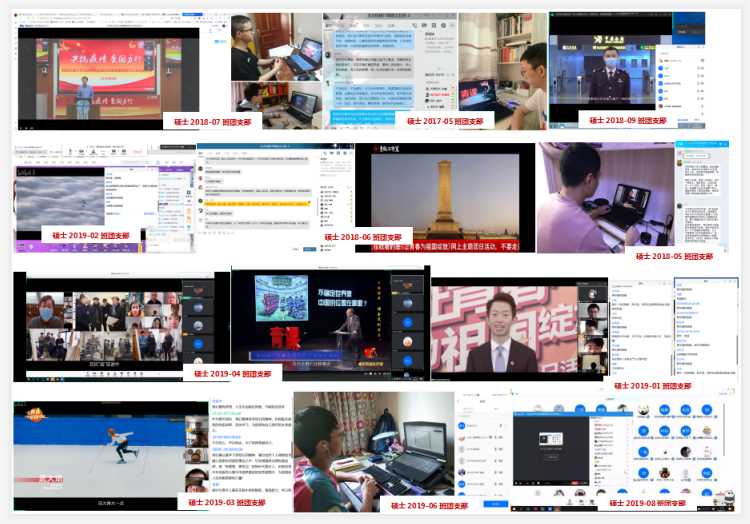Select the 硕士 2019-06 班团支部 label
The image size is (750, 524).
(429, 505)
